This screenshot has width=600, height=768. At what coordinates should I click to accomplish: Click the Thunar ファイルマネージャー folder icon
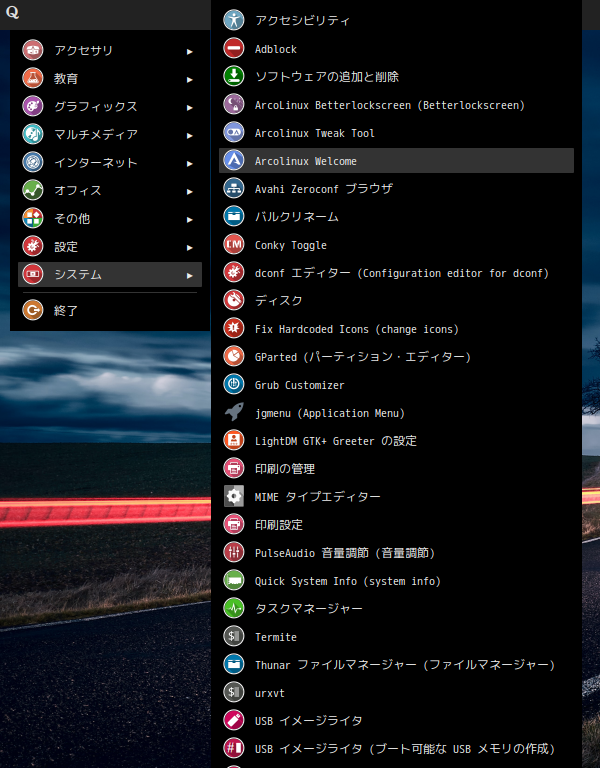coord(234,664)
